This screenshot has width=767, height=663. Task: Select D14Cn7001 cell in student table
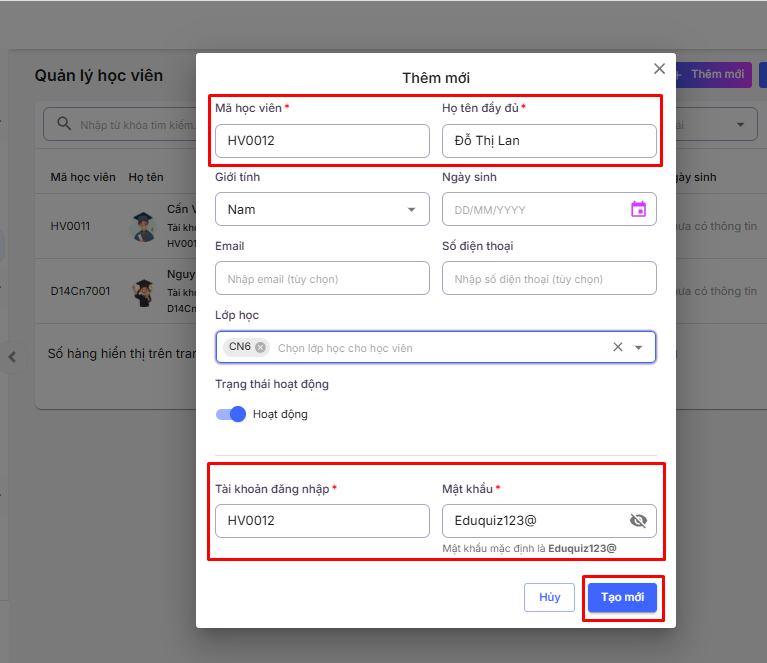81,291
